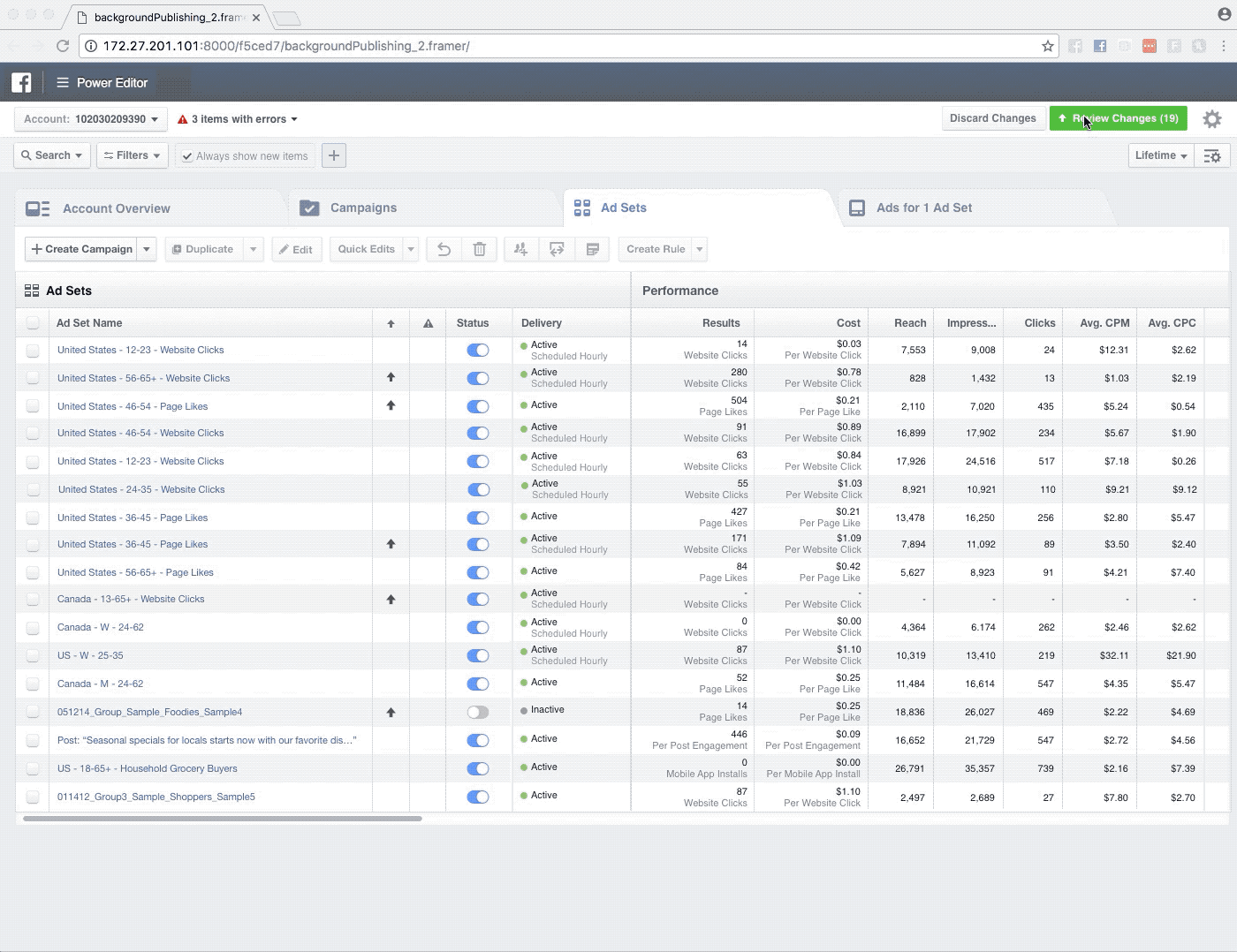Sort by the upload arrow column header
Viewport: 1237px width, 952px height.
[x=391, y=323]
